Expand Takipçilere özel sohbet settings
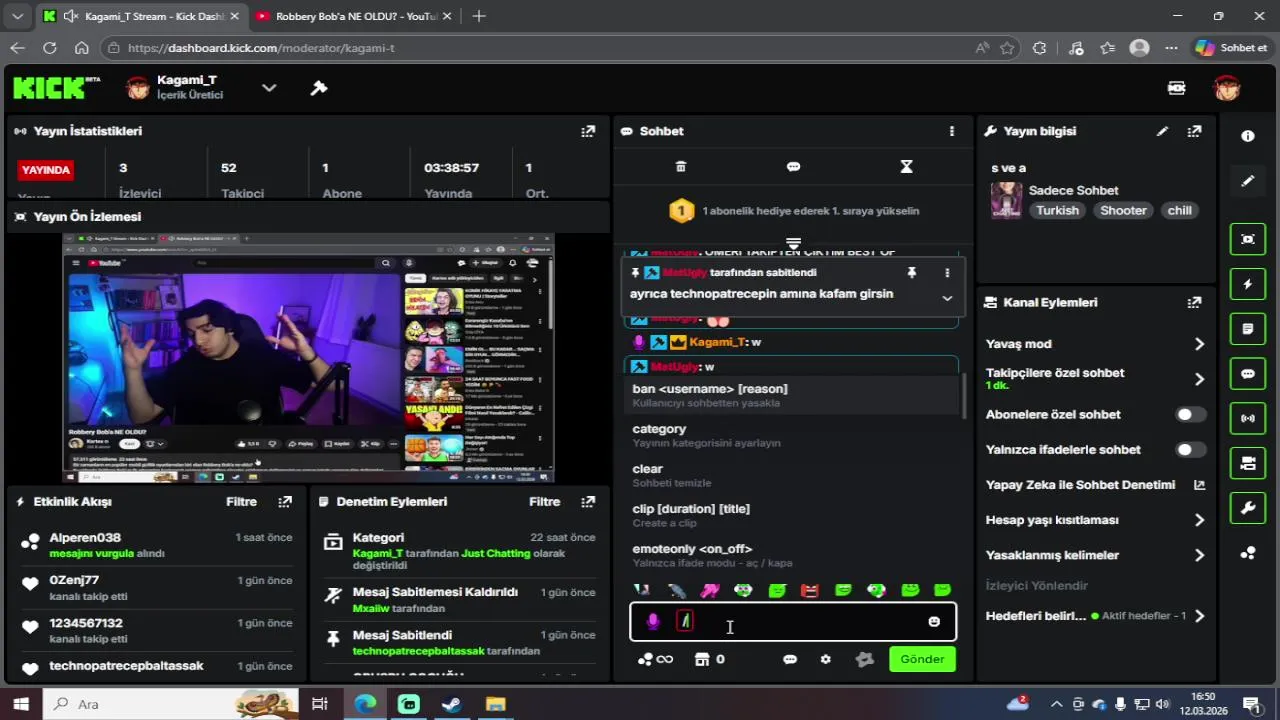 point(1198,379)
